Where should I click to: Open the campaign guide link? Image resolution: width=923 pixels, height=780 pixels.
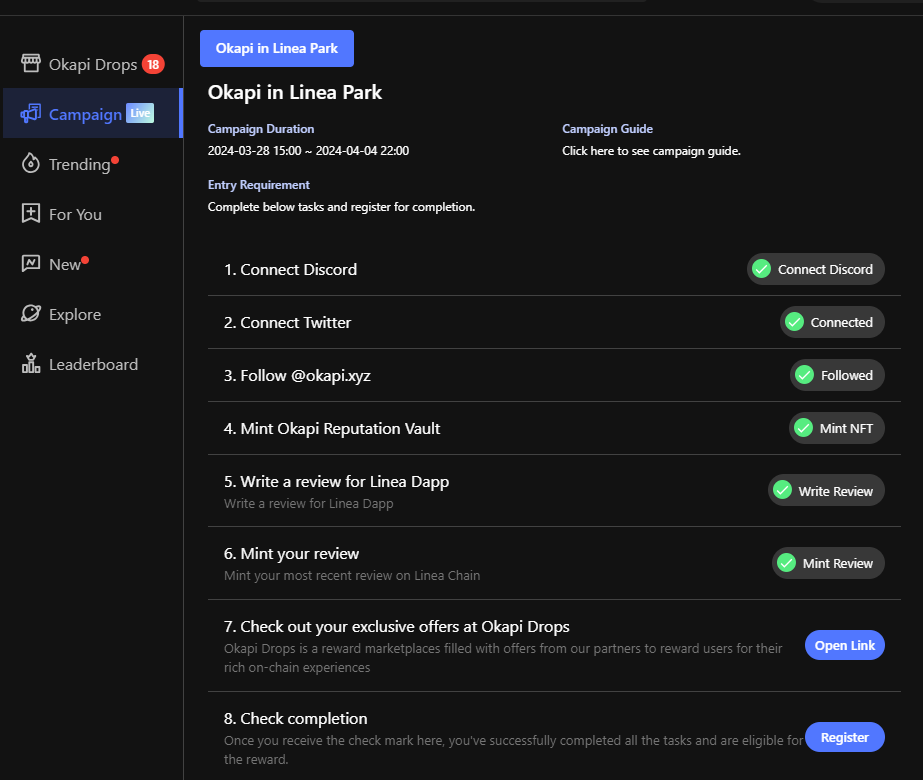coord(651,151)
